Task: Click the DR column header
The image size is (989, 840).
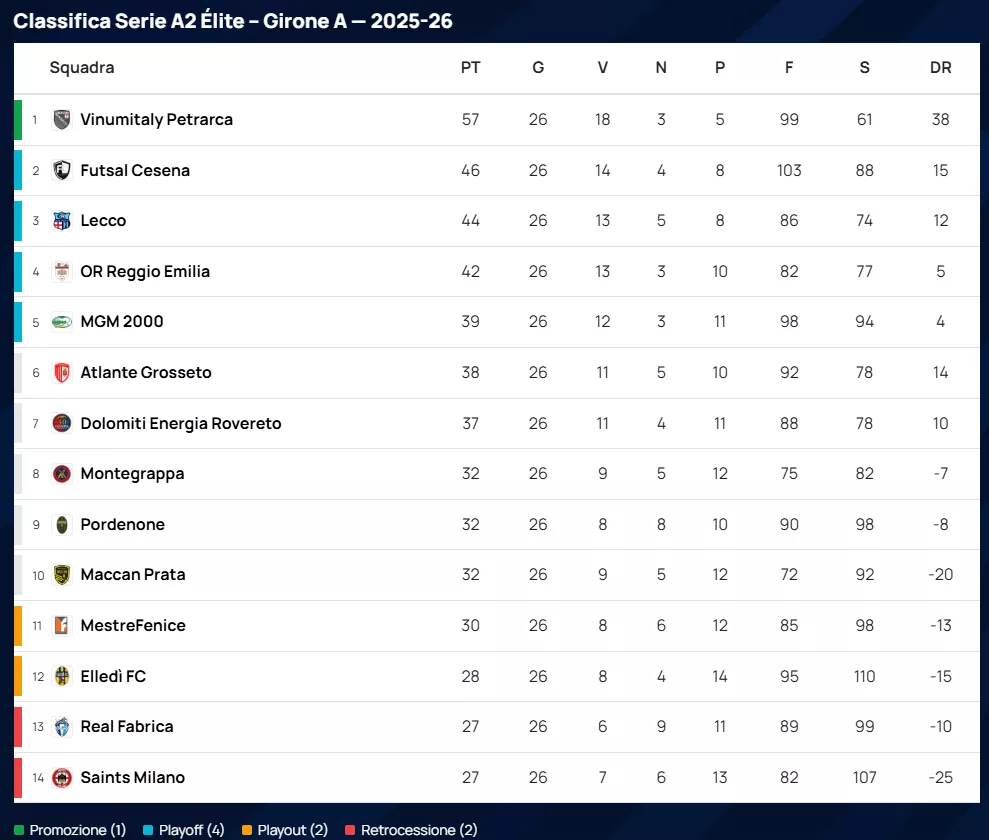Action: tap(940, 68)
